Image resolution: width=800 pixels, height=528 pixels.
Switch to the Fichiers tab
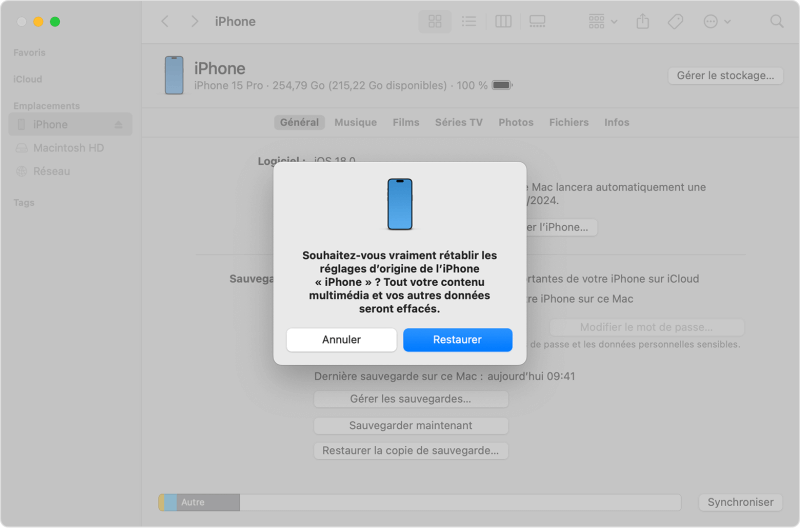(569, 122)
